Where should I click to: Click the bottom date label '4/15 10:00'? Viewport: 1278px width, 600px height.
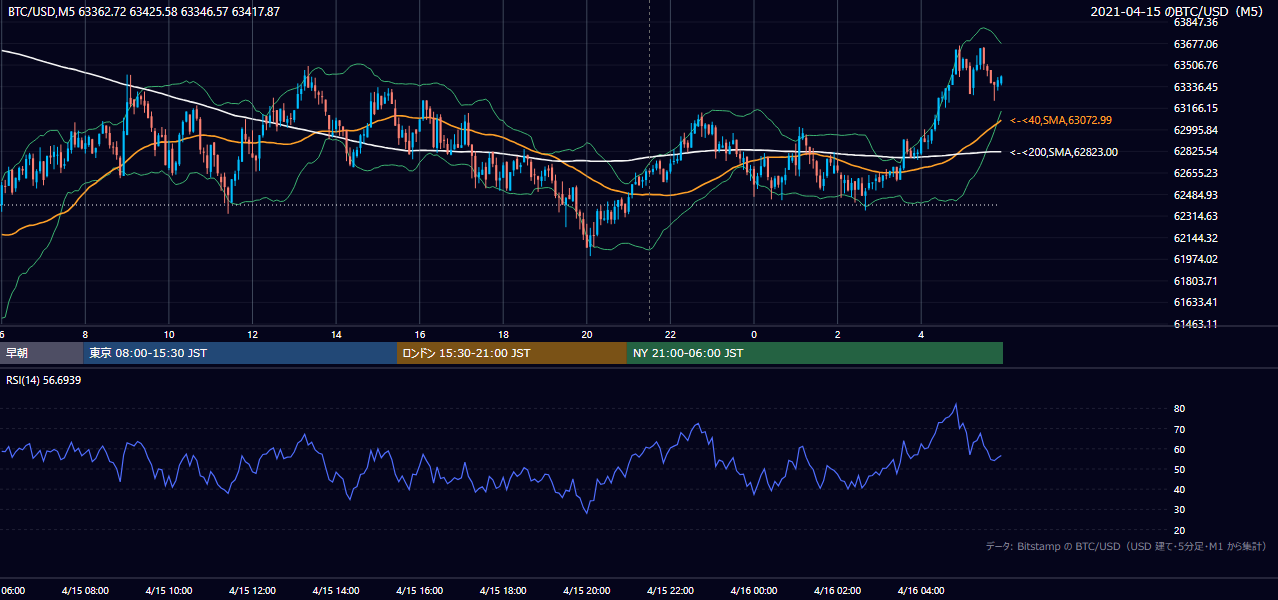pyautogui.click(x=168, y=591)
